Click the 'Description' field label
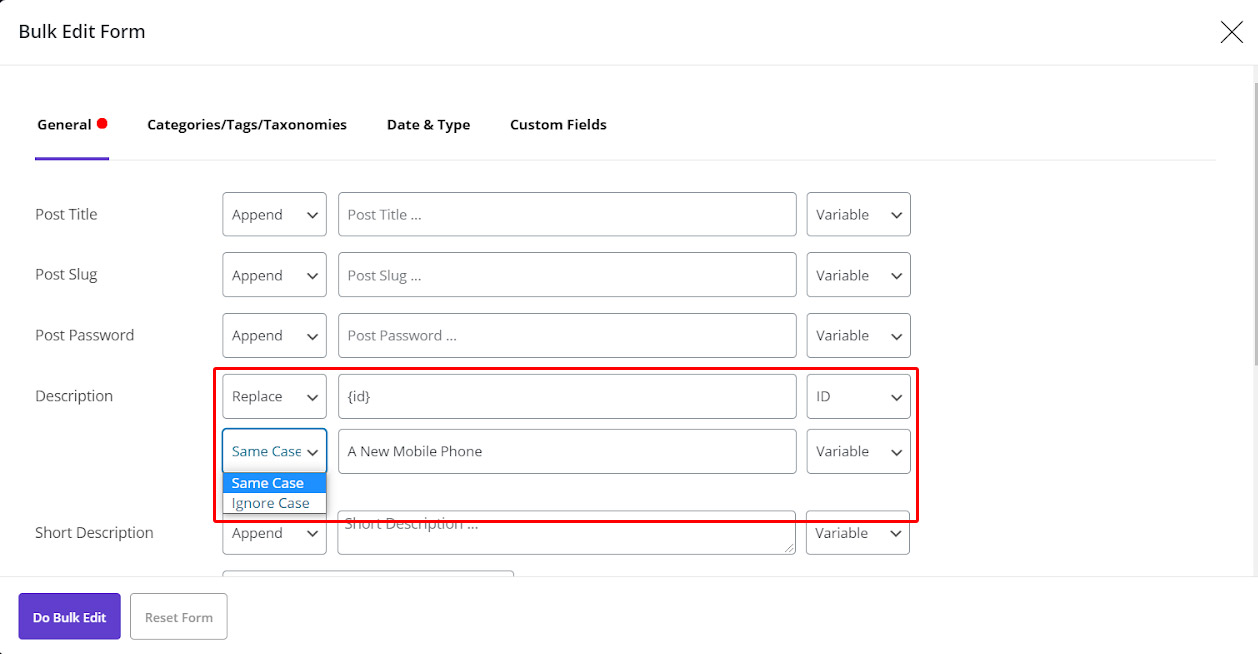The width and height of the screenshot is (1258, 654). pyautogui.click(x=74, y=396)
